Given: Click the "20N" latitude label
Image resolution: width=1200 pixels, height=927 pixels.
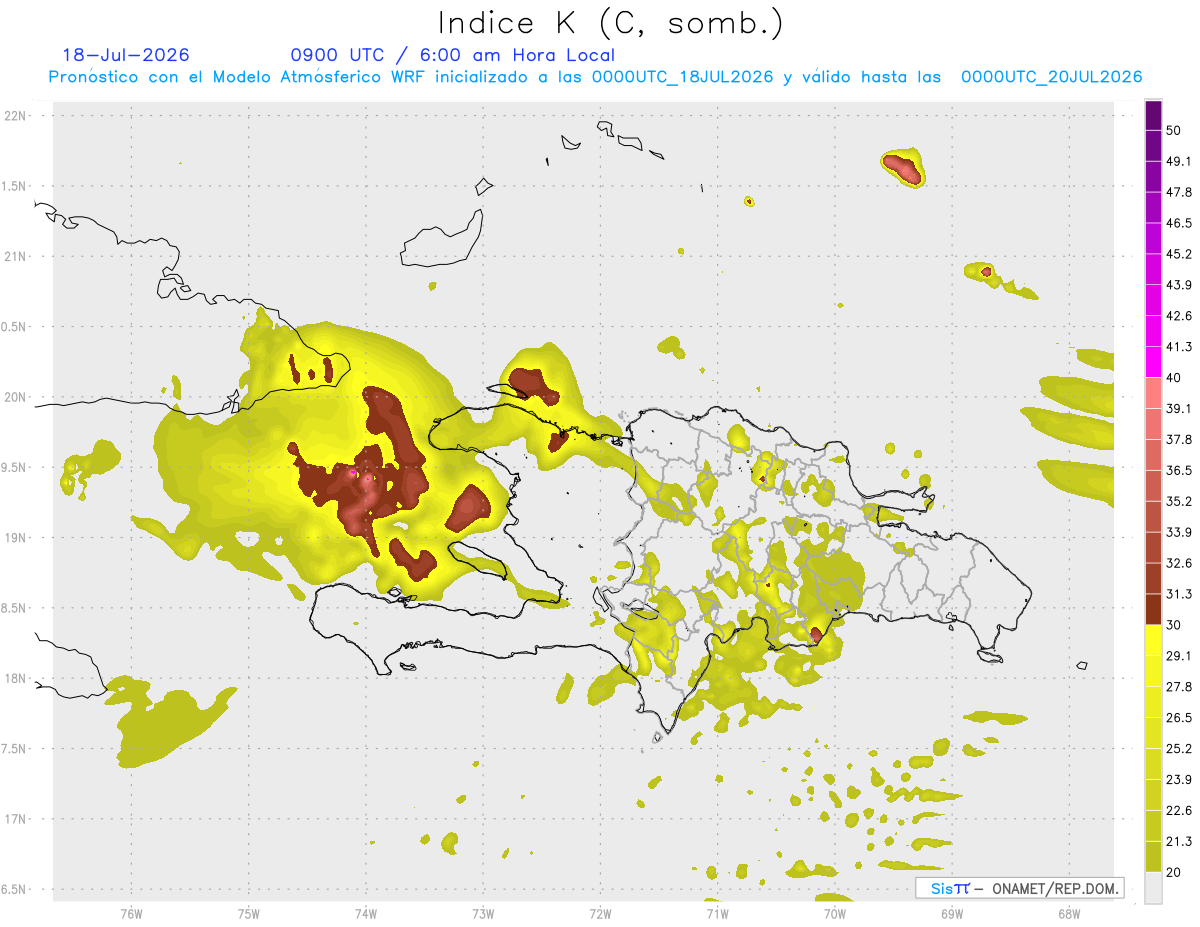Looking at the screenshot, I should (x=16, y=397).
